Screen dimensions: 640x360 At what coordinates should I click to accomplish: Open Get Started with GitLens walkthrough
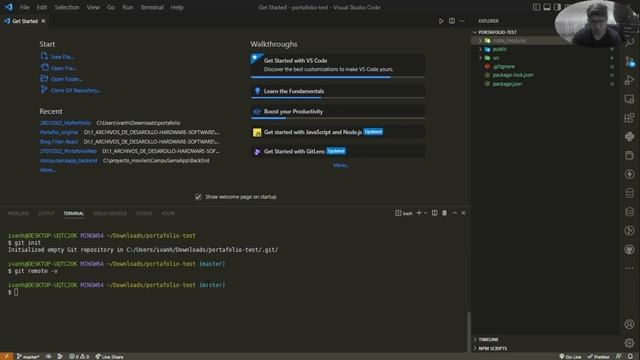click(338, 151)
